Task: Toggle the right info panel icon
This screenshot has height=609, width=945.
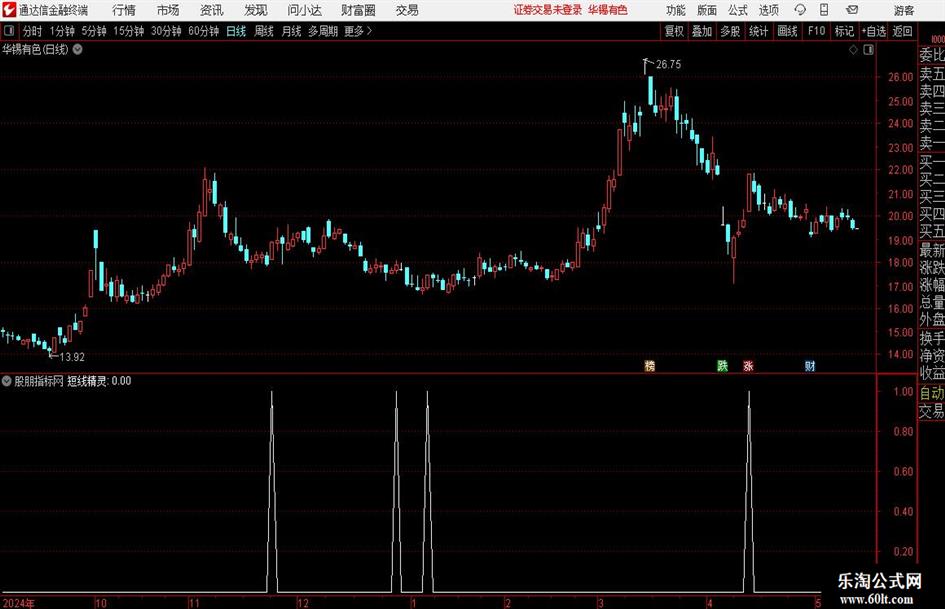Action: click(868, 50)
